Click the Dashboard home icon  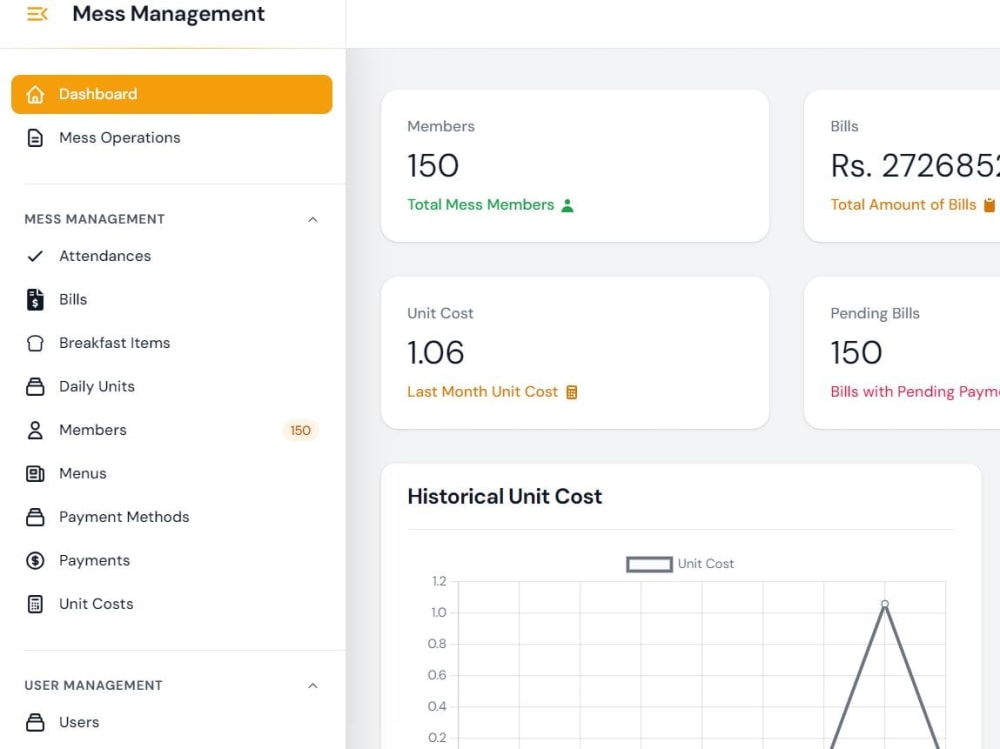pos(35,94)
